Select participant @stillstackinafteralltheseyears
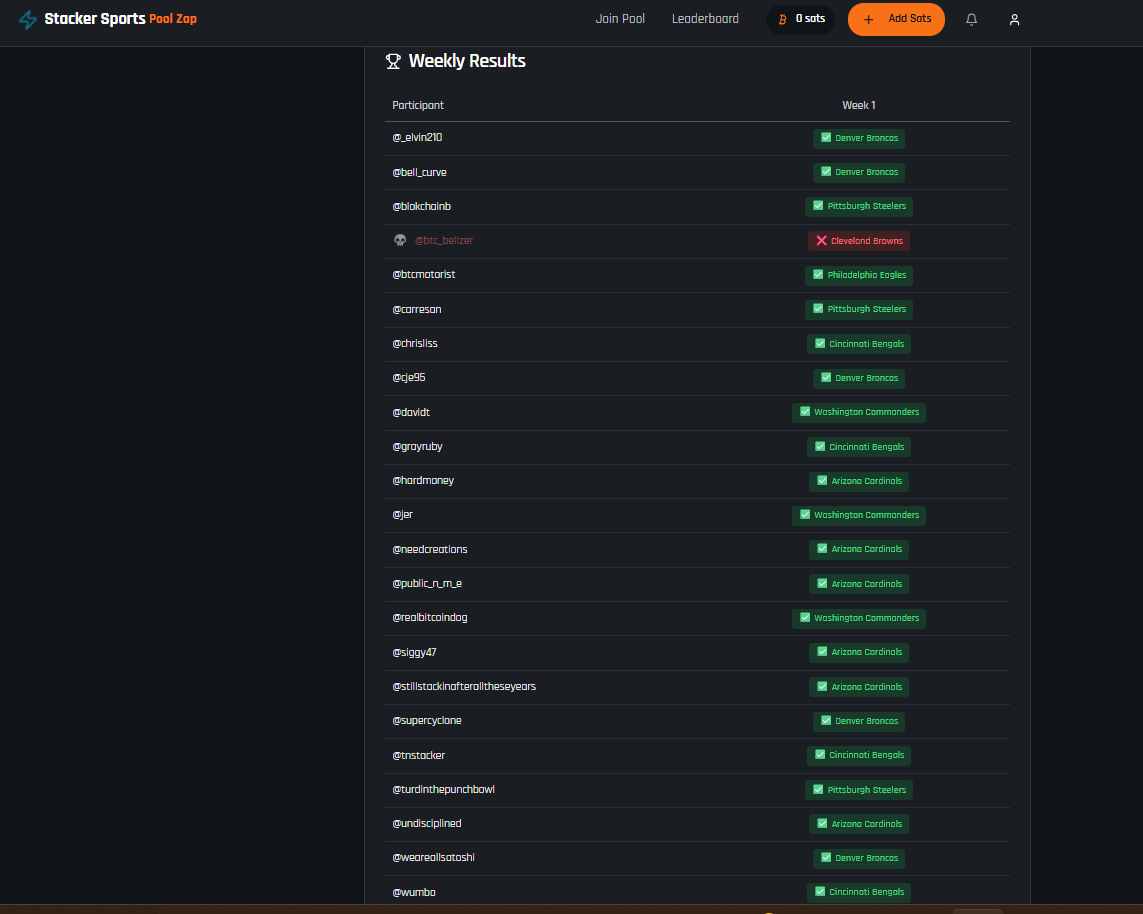The height and width of the screenshot is (914, 1143). (464, 687)
